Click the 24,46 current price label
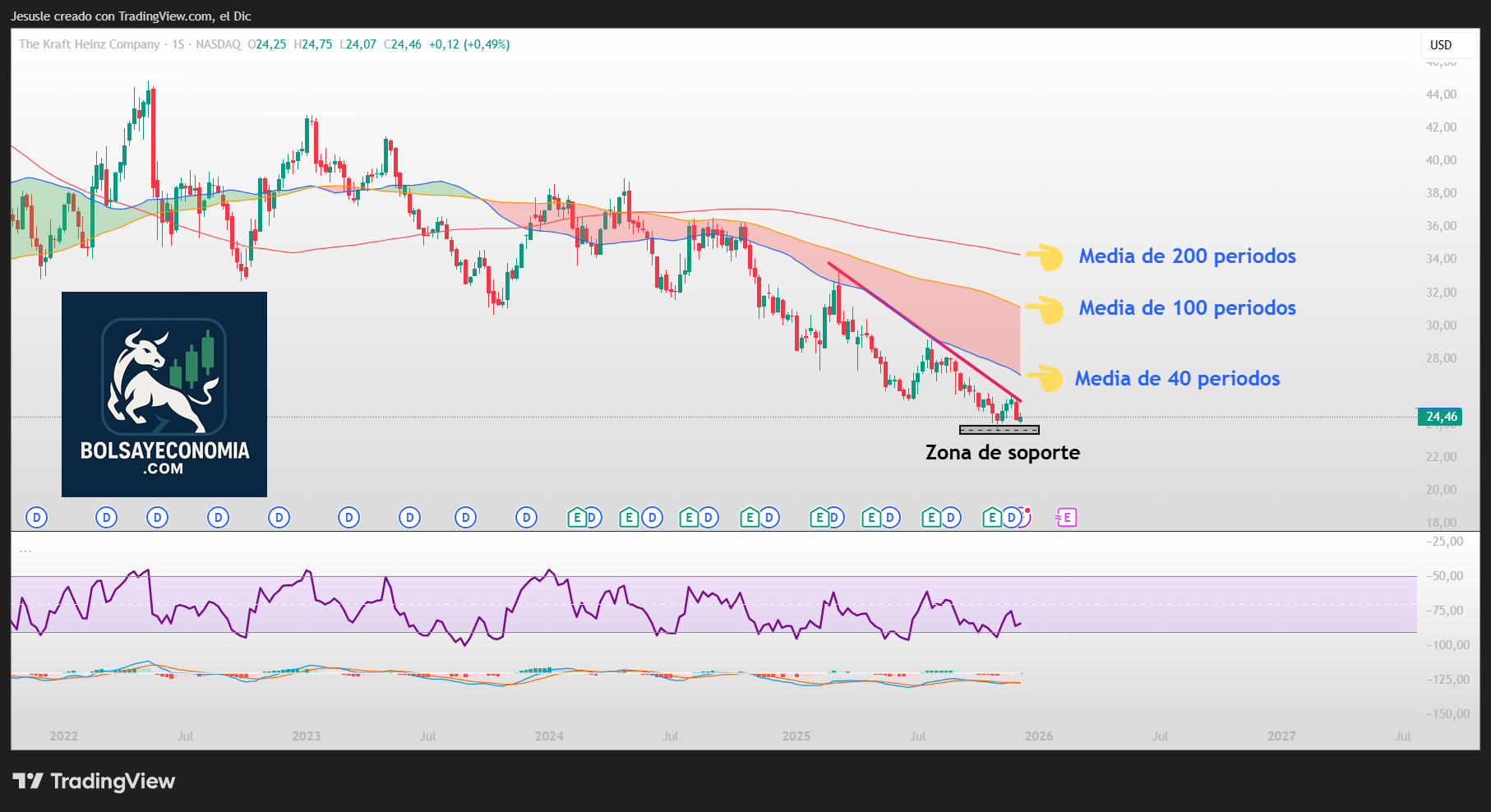 (1441, 417)
